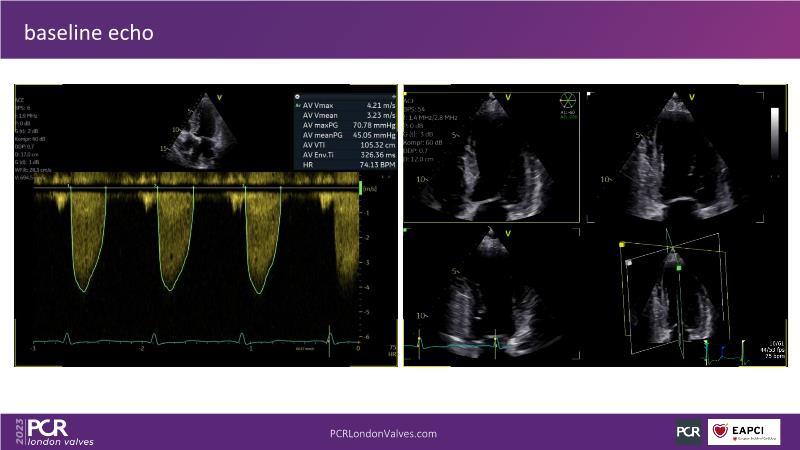Viewport: 800px width, 450px height.
Task: Click the small dark PCR logo
Action: tap(688, 431)
